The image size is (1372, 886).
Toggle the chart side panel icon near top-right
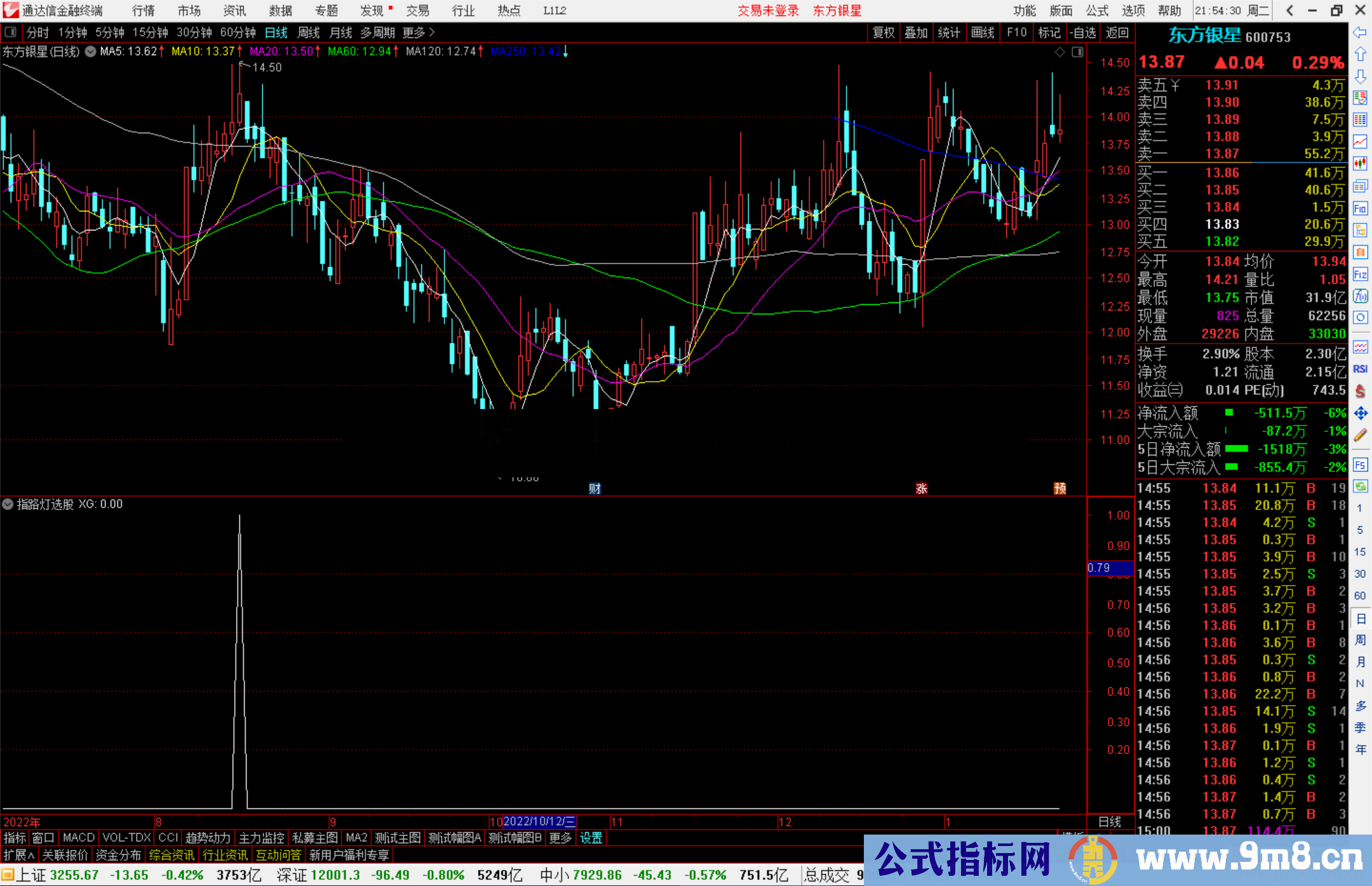[1077, 52]
